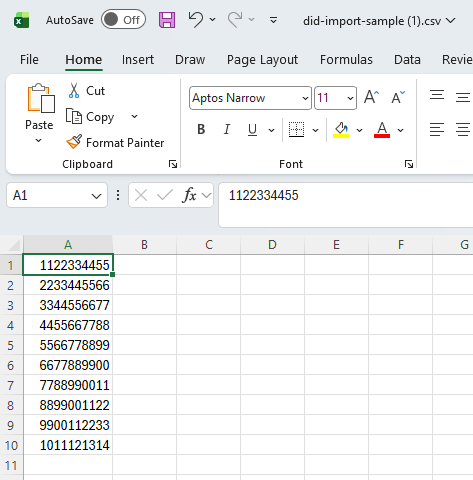This screenshot has height=480, width=473.
Task: Select all cells with the corner triangle
Action: 14,246
